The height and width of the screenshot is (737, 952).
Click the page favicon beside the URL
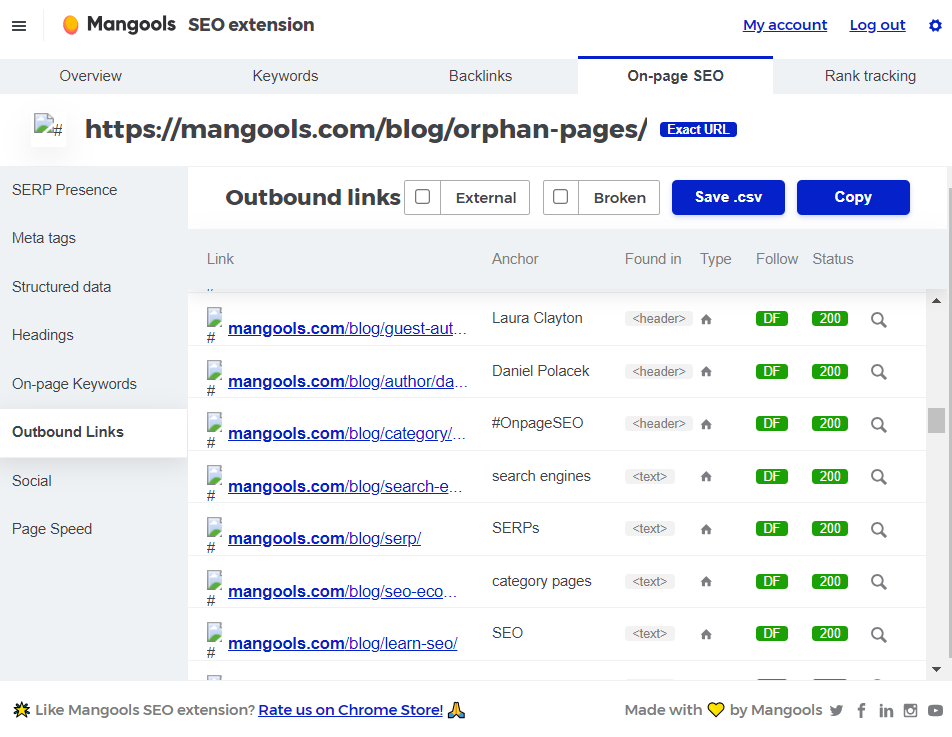tap(48, 127)
